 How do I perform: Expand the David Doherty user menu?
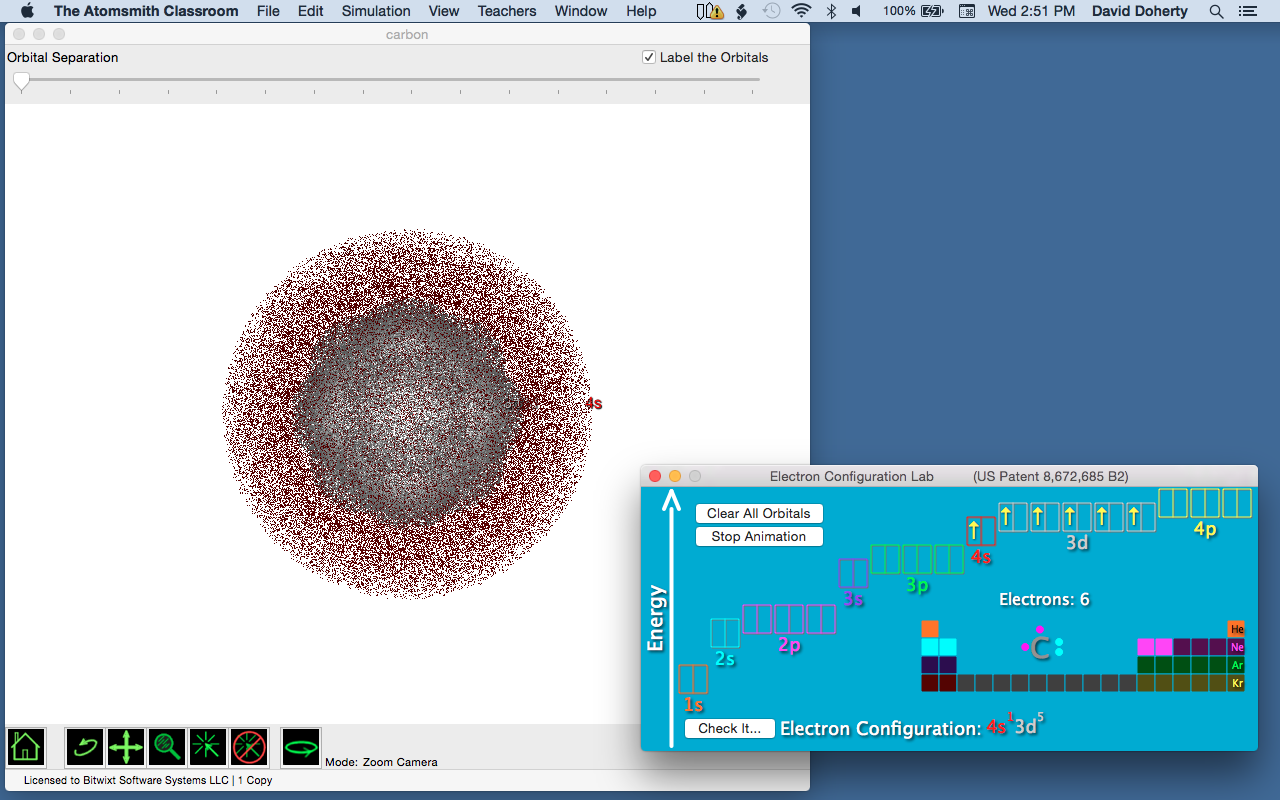[x=1139, y=11]
